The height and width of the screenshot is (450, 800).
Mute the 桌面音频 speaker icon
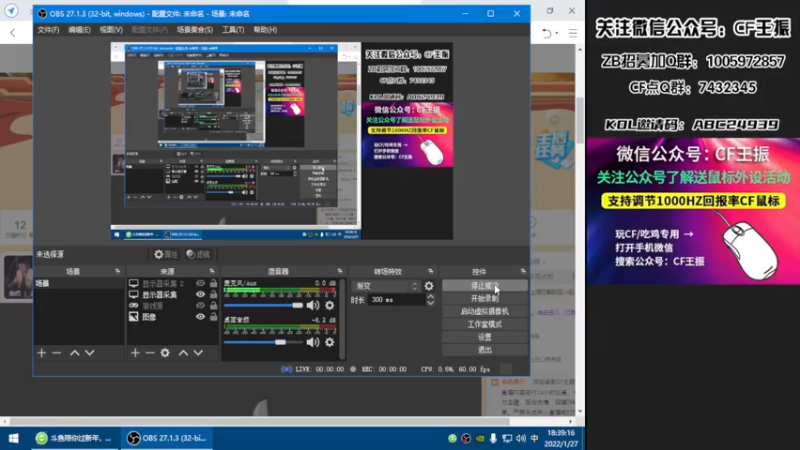point(313,342)
